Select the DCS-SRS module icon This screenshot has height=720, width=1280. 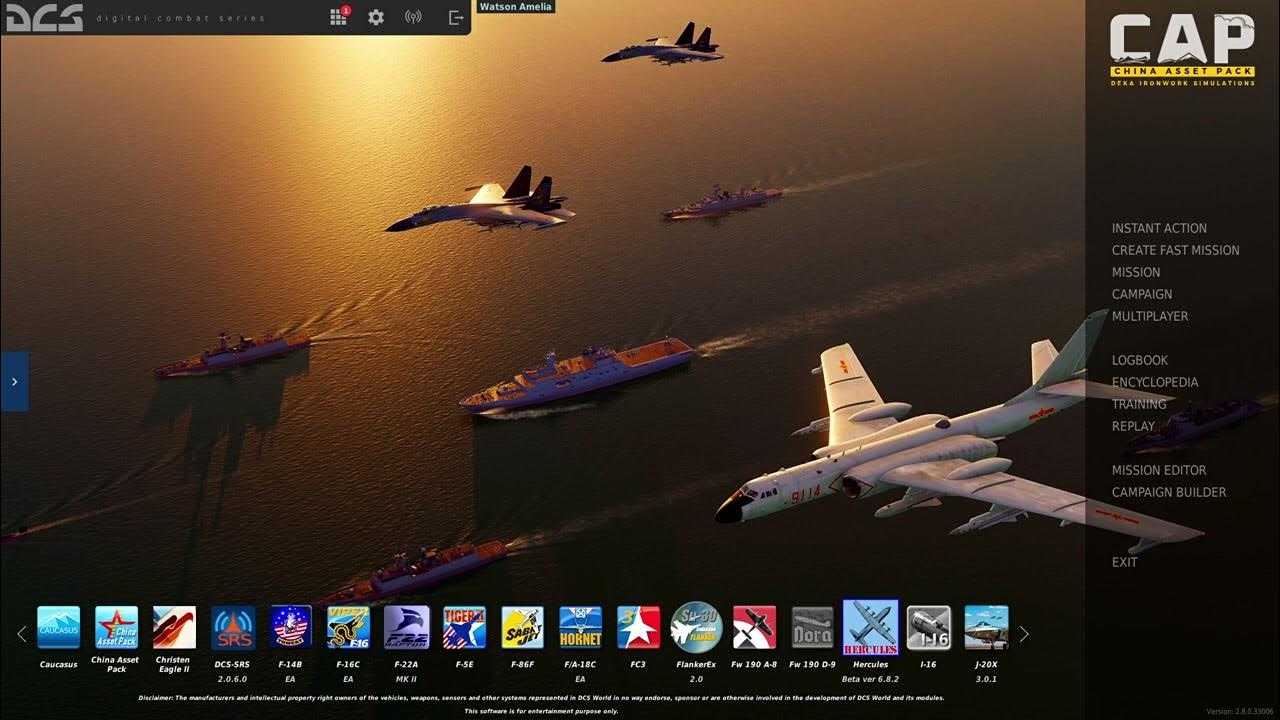tap(232, 627)
